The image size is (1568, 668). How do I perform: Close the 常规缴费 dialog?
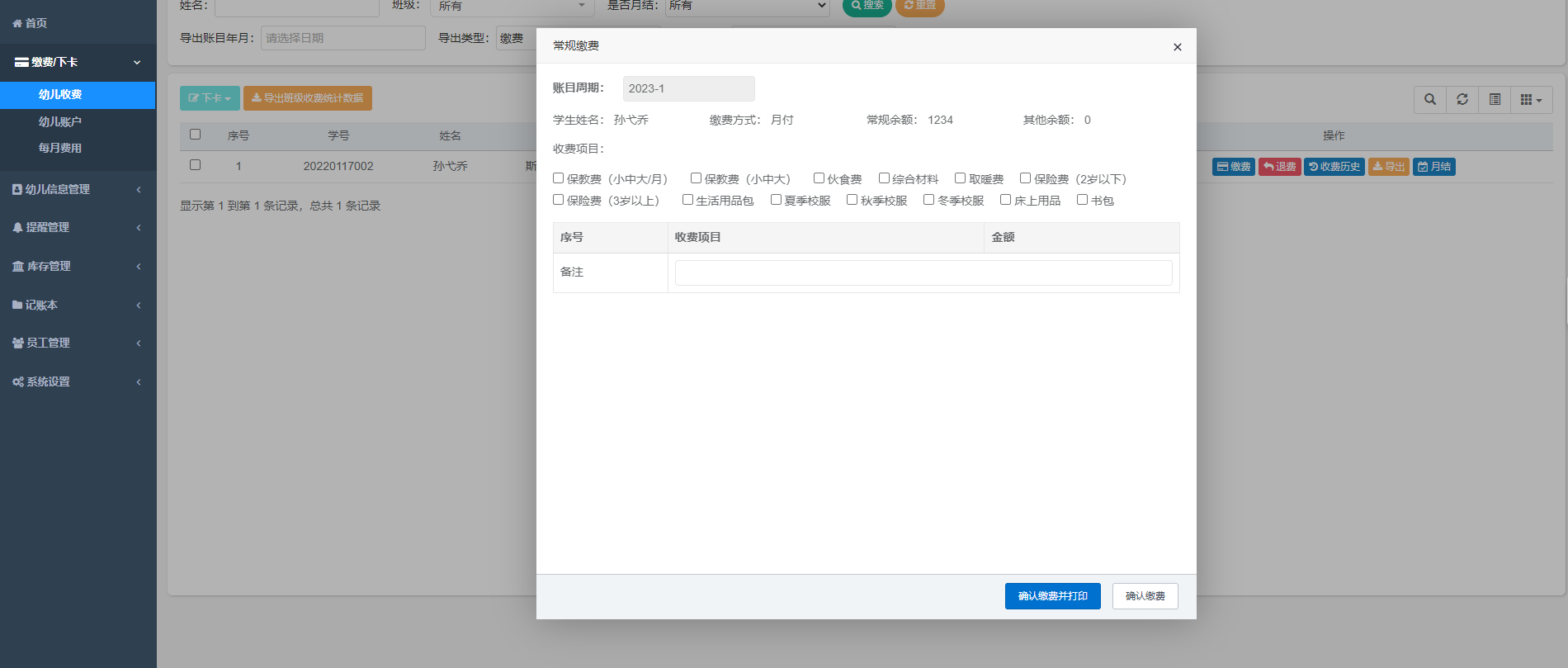point(1178,47)
